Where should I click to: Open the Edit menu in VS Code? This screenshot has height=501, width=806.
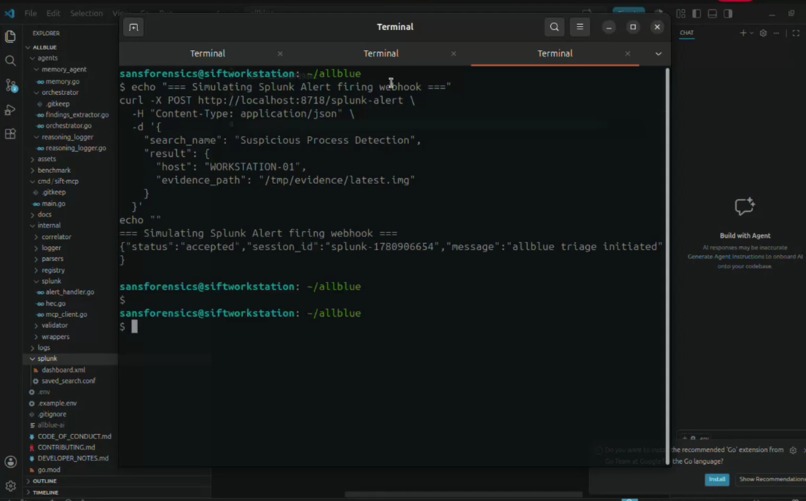[53, 13]
